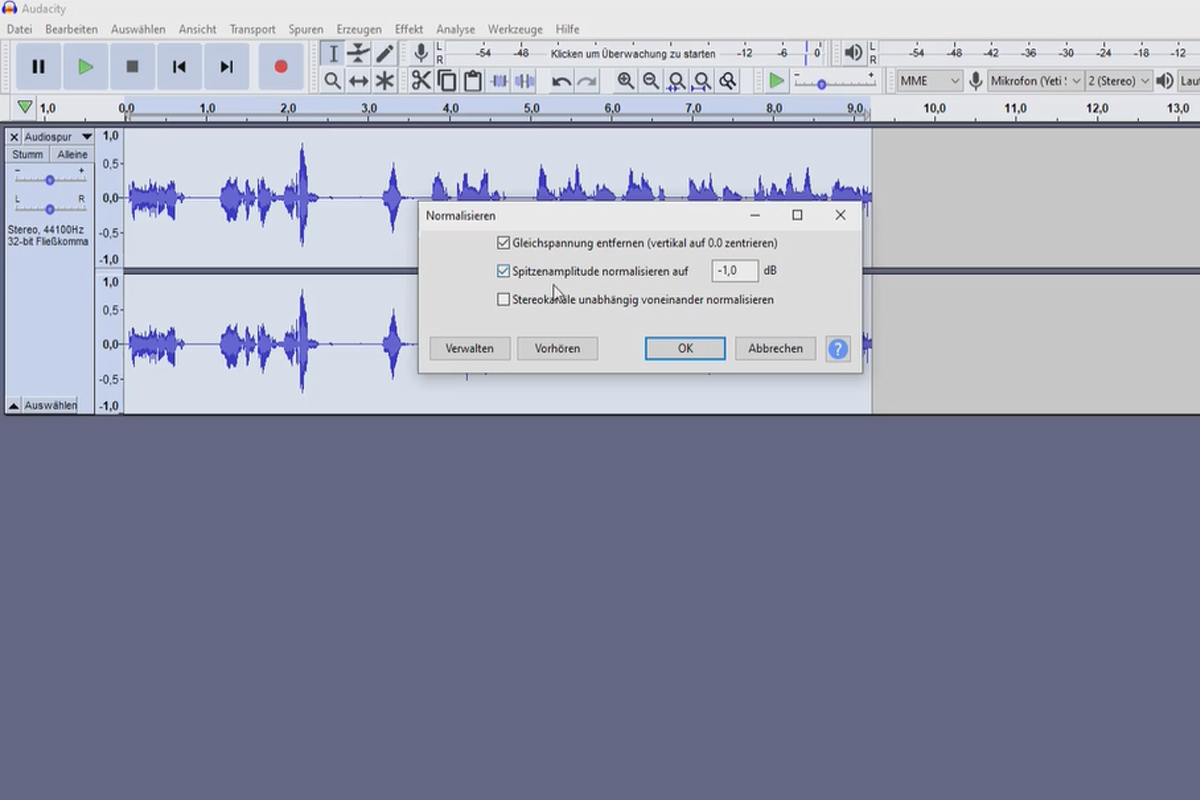Open the Analyse menu

pos(455,29)
